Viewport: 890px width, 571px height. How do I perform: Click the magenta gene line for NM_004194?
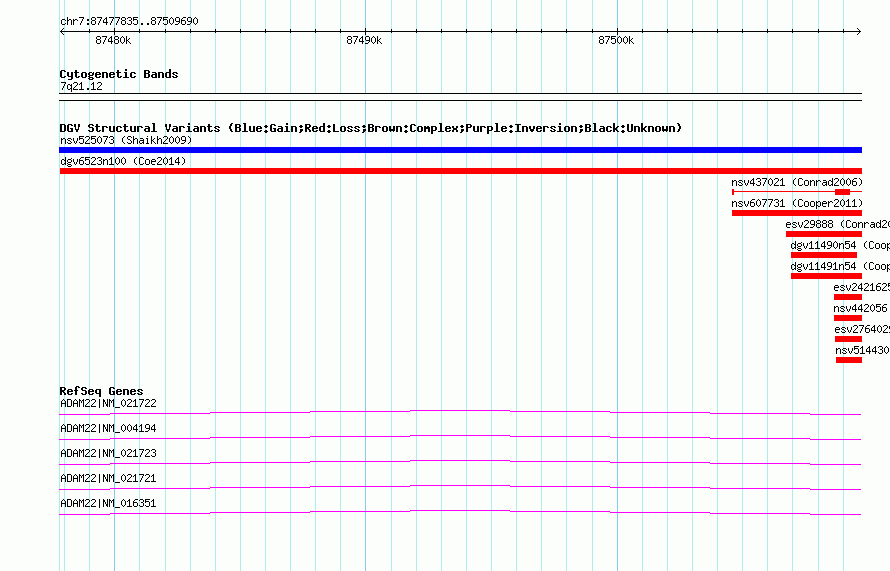[460, 435]
